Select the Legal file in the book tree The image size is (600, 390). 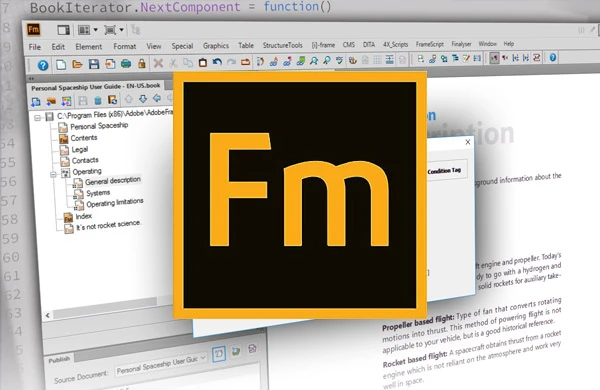point(79,149)
